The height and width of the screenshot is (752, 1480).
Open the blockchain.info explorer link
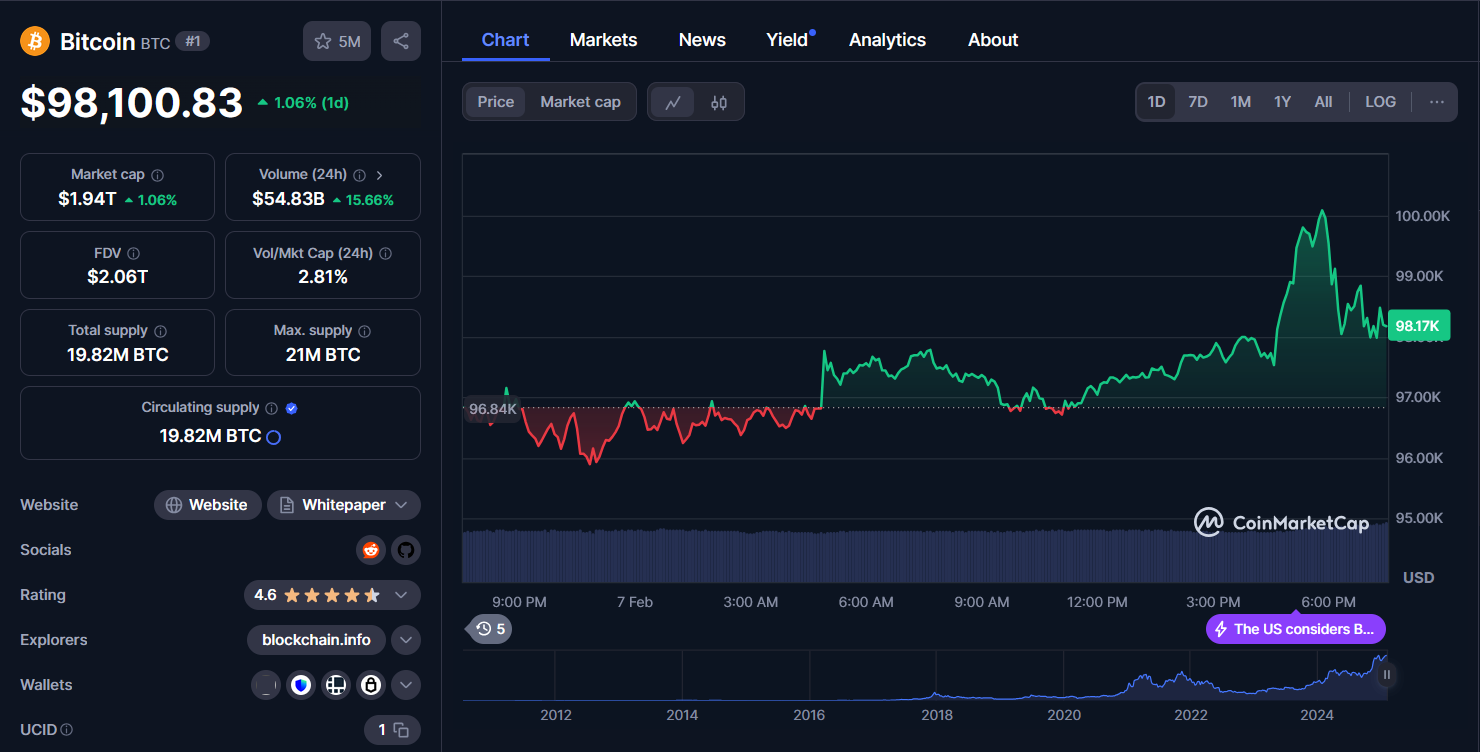[316, 640]
